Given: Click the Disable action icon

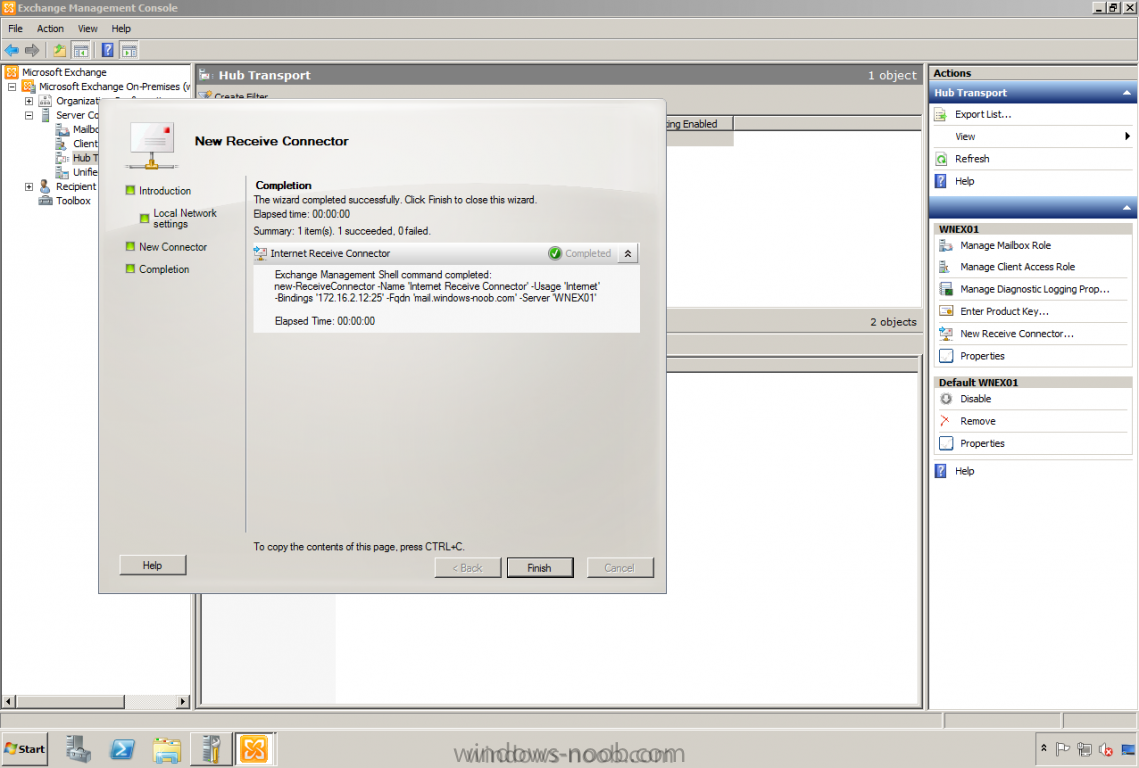Looking at the screenshot, I should pyautogui.click(x=946, y=399).
